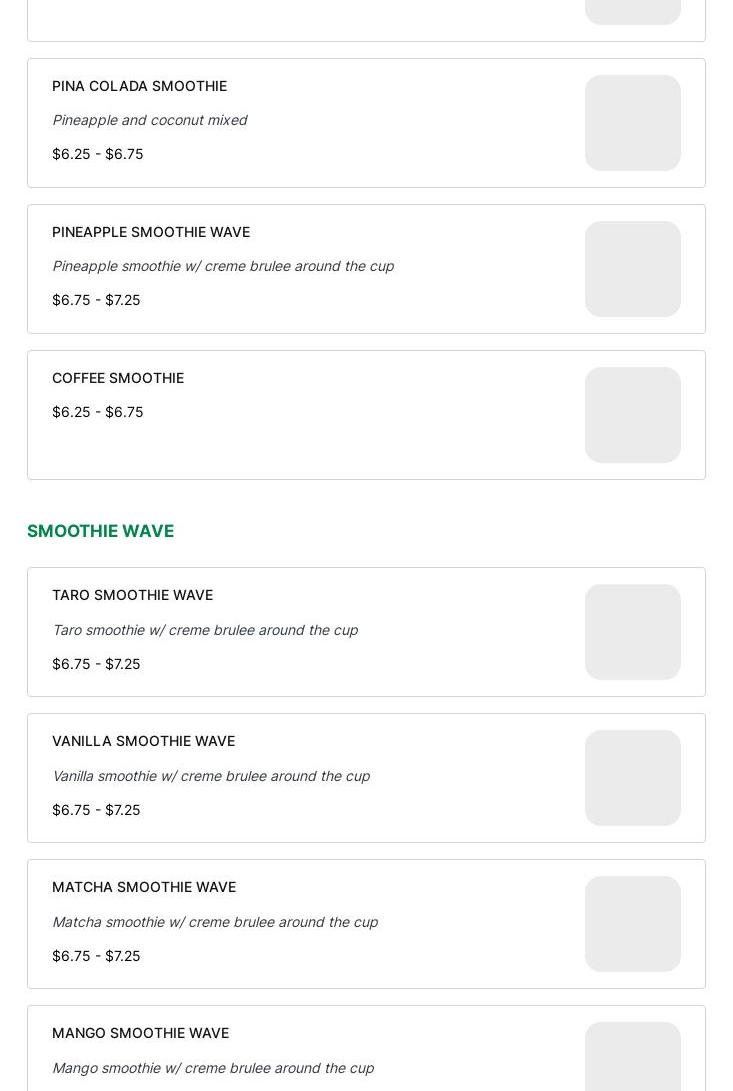Open the Mango Smoothie Wave title
The height and width of the screenshot is (1091, 733).
[x=140, y=1033]
